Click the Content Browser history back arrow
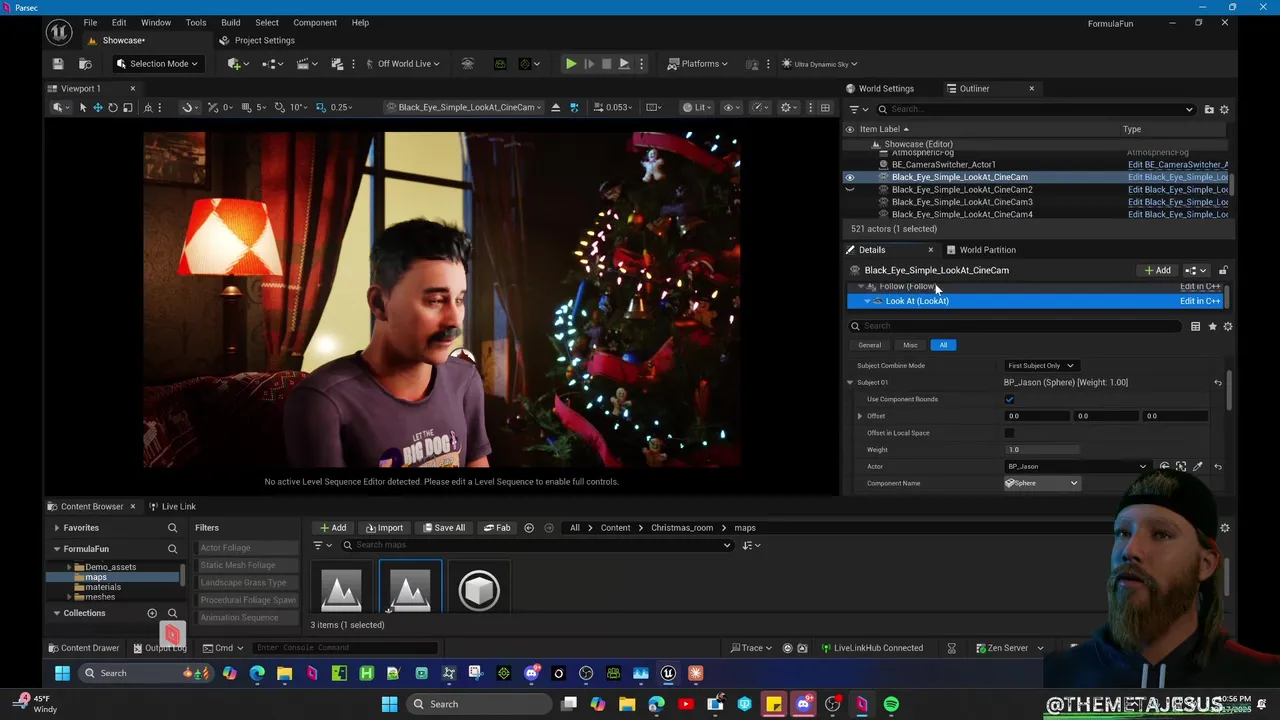The image size is (1280, 720). click(x=529, y=528)
